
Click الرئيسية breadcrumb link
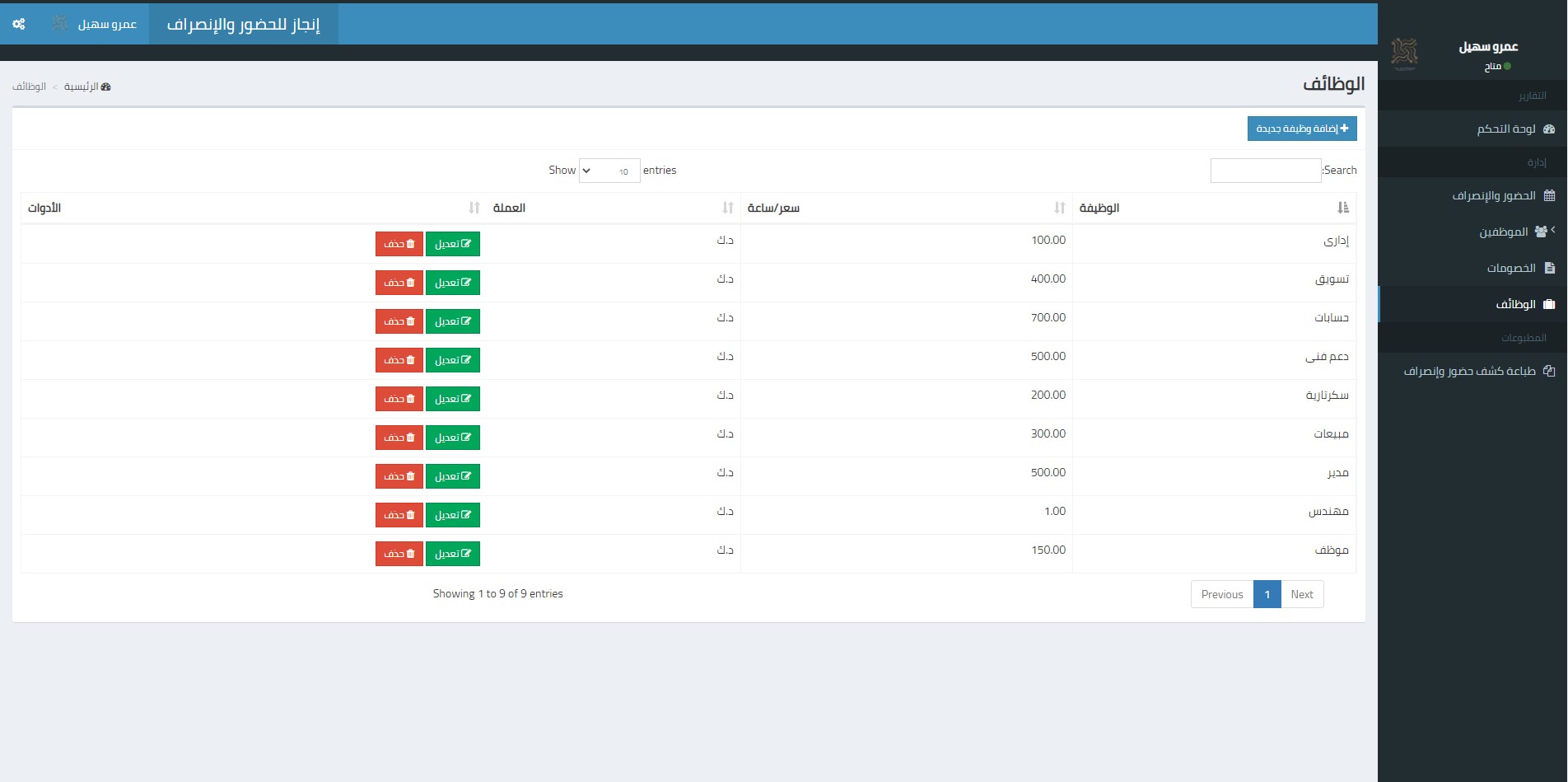tap(87, 87)
